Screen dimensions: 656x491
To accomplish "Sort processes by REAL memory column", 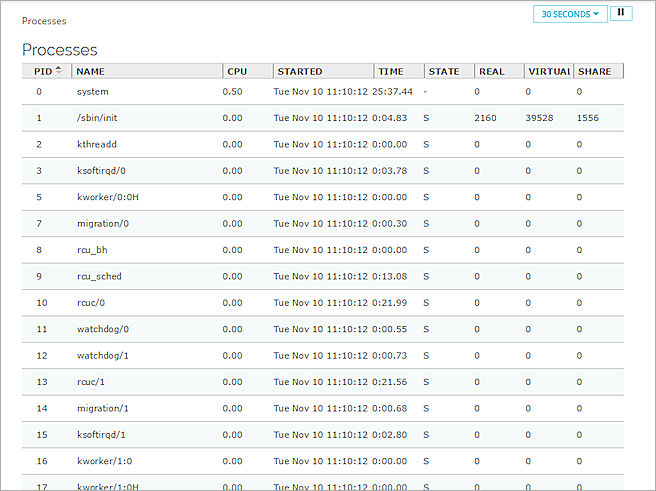I will click(x=492, y=72).
